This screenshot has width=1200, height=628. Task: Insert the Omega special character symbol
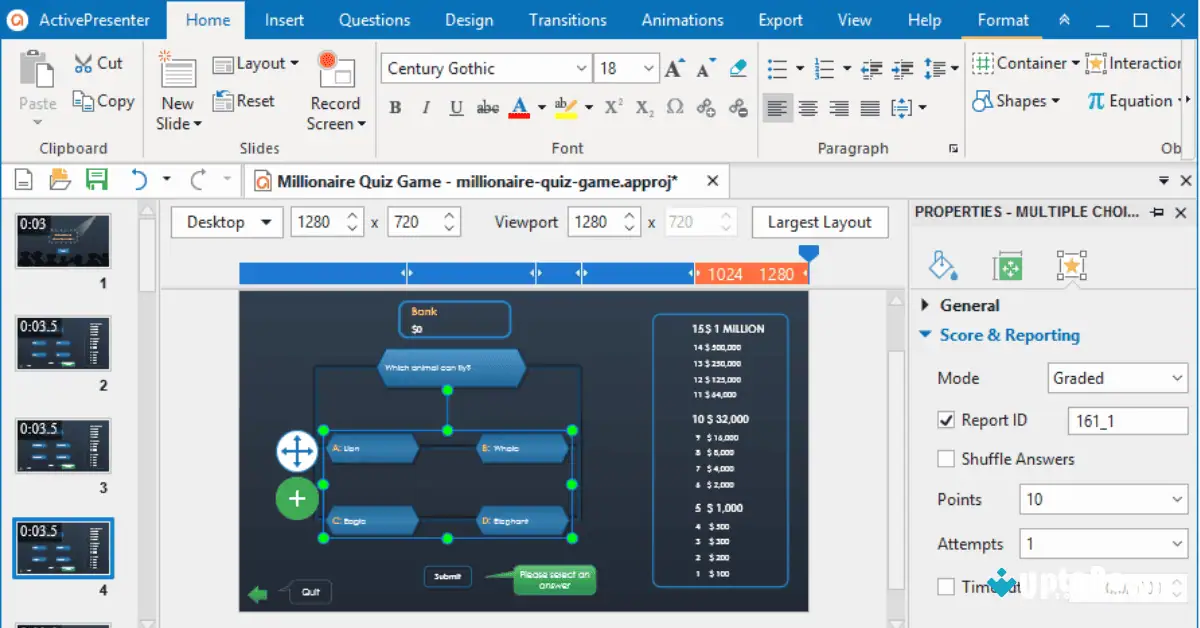(x=675, y=108)
